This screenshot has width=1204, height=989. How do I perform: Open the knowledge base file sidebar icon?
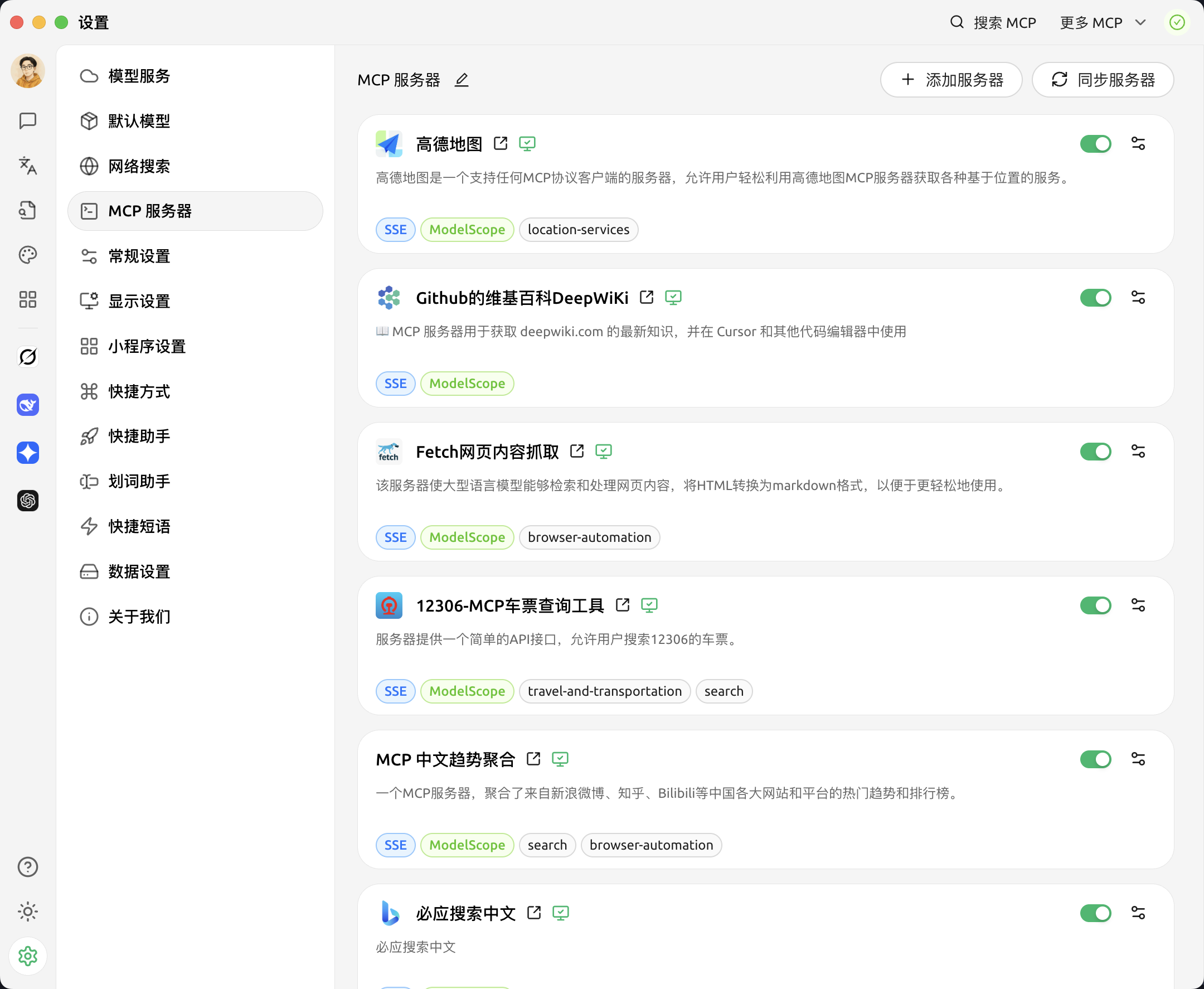click(27, 210)
